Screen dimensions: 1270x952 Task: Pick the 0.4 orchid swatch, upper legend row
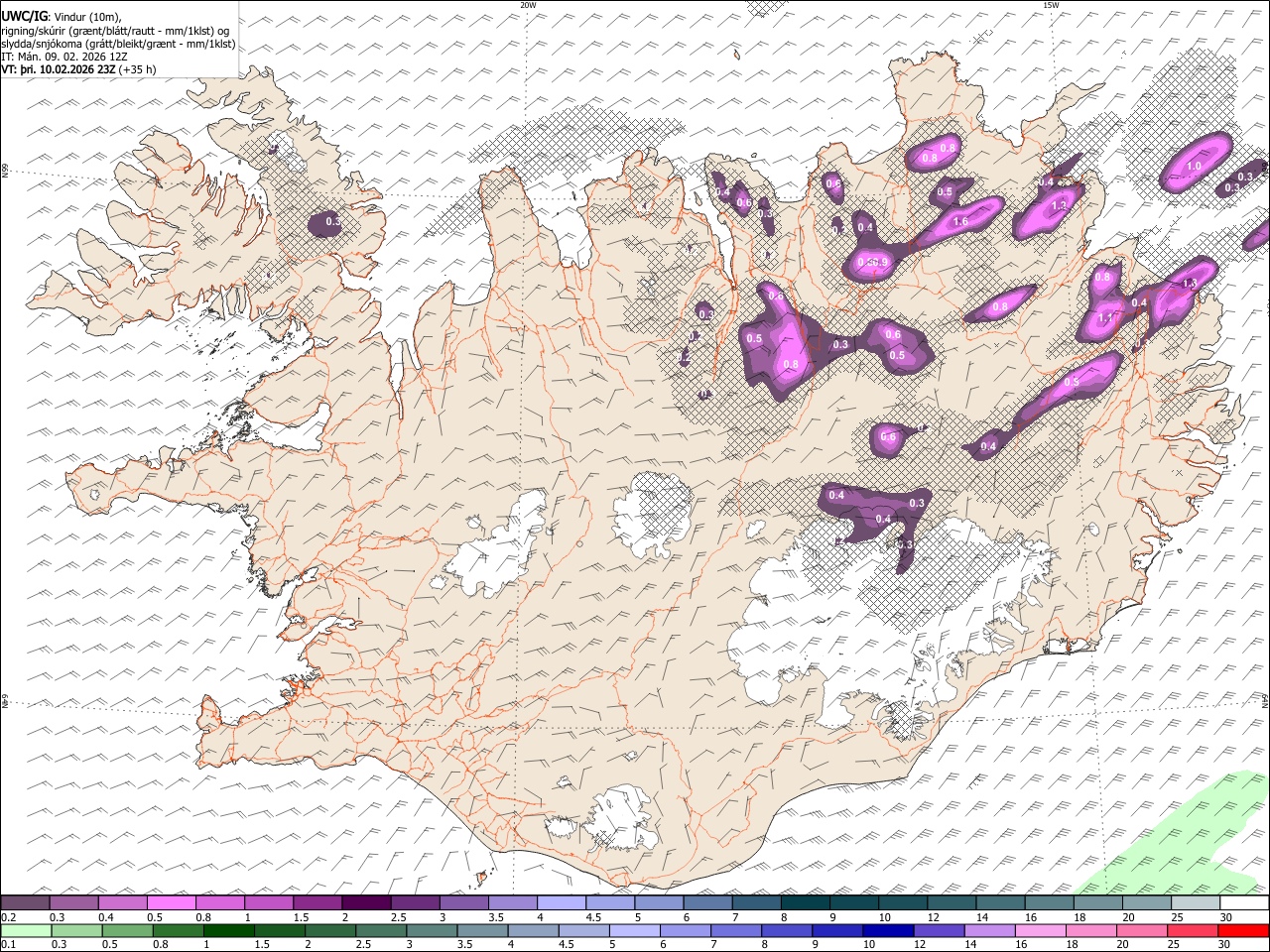tap(122, 903)
